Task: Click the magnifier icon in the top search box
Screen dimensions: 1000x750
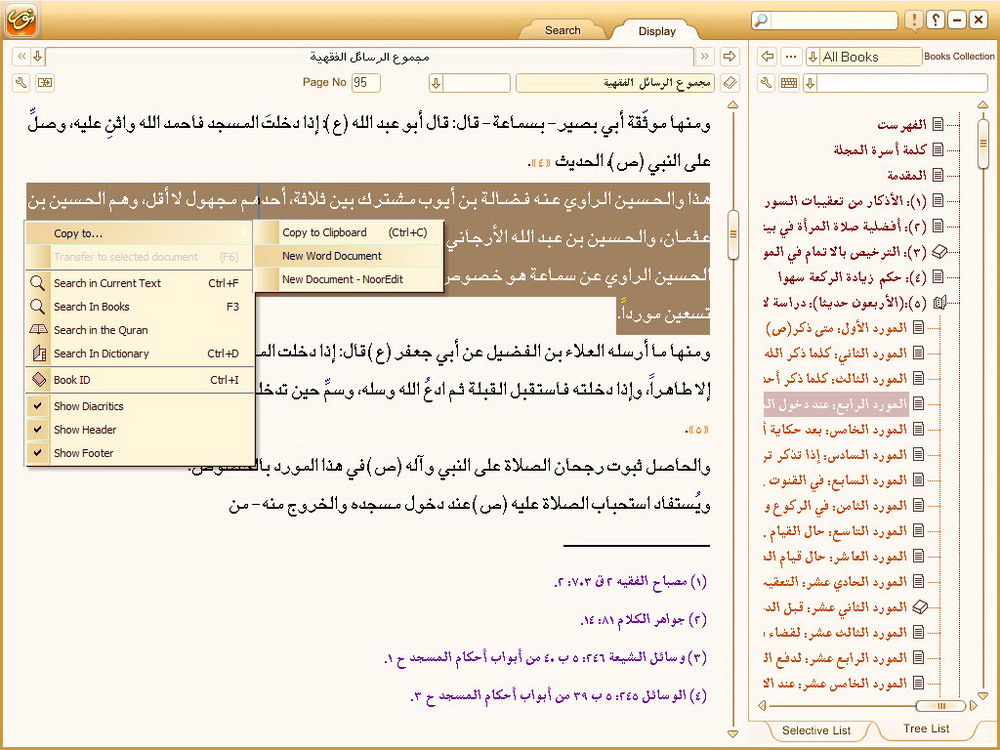Action: (761, 20)
